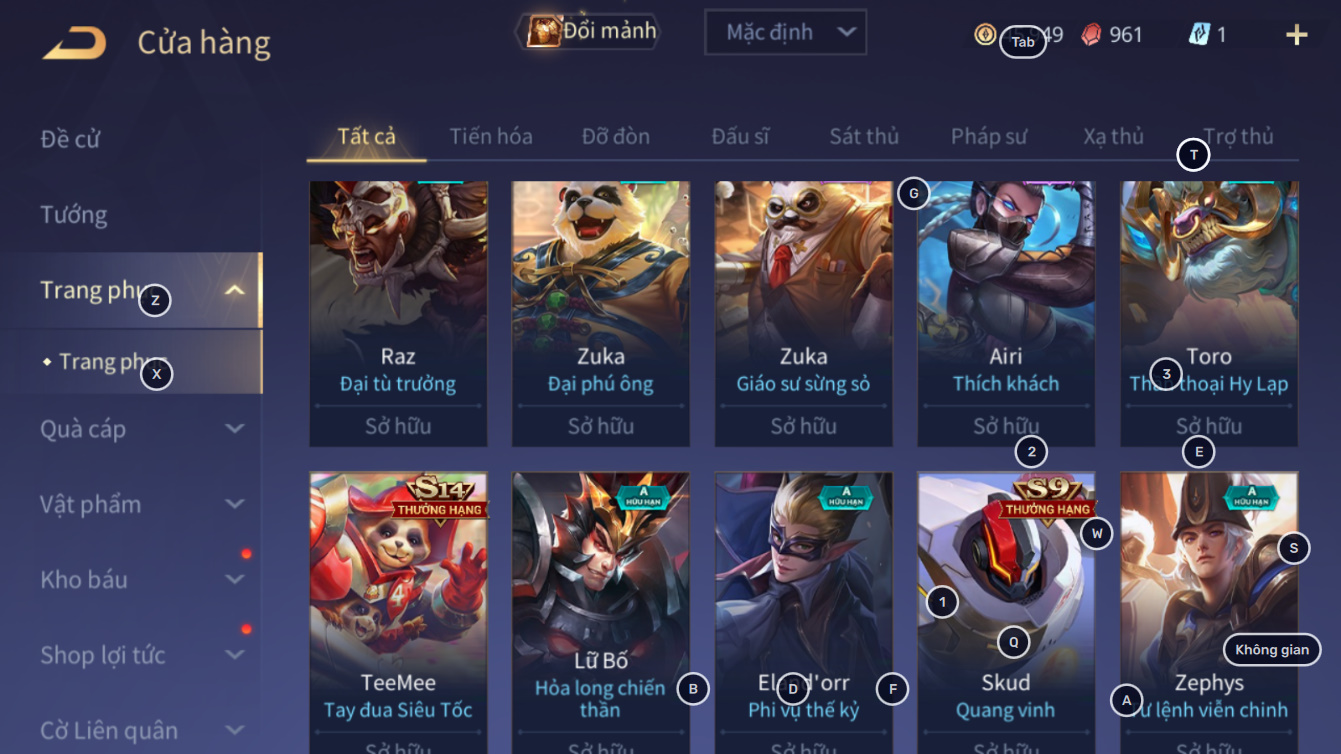Viewport: 1341px width, 754px height.
Task: Open the Tướng sidebar menu
Action: coord(73,214)
